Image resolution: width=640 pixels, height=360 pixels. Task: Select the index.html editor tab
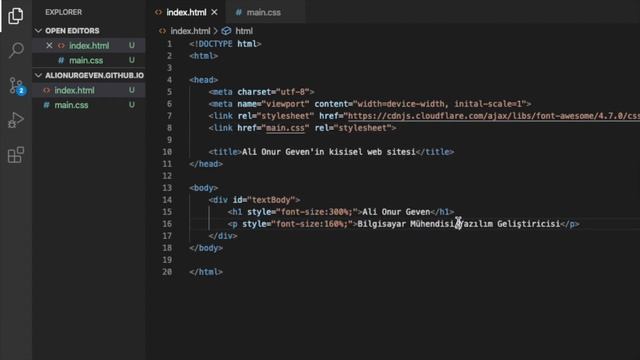pos(186,12)
